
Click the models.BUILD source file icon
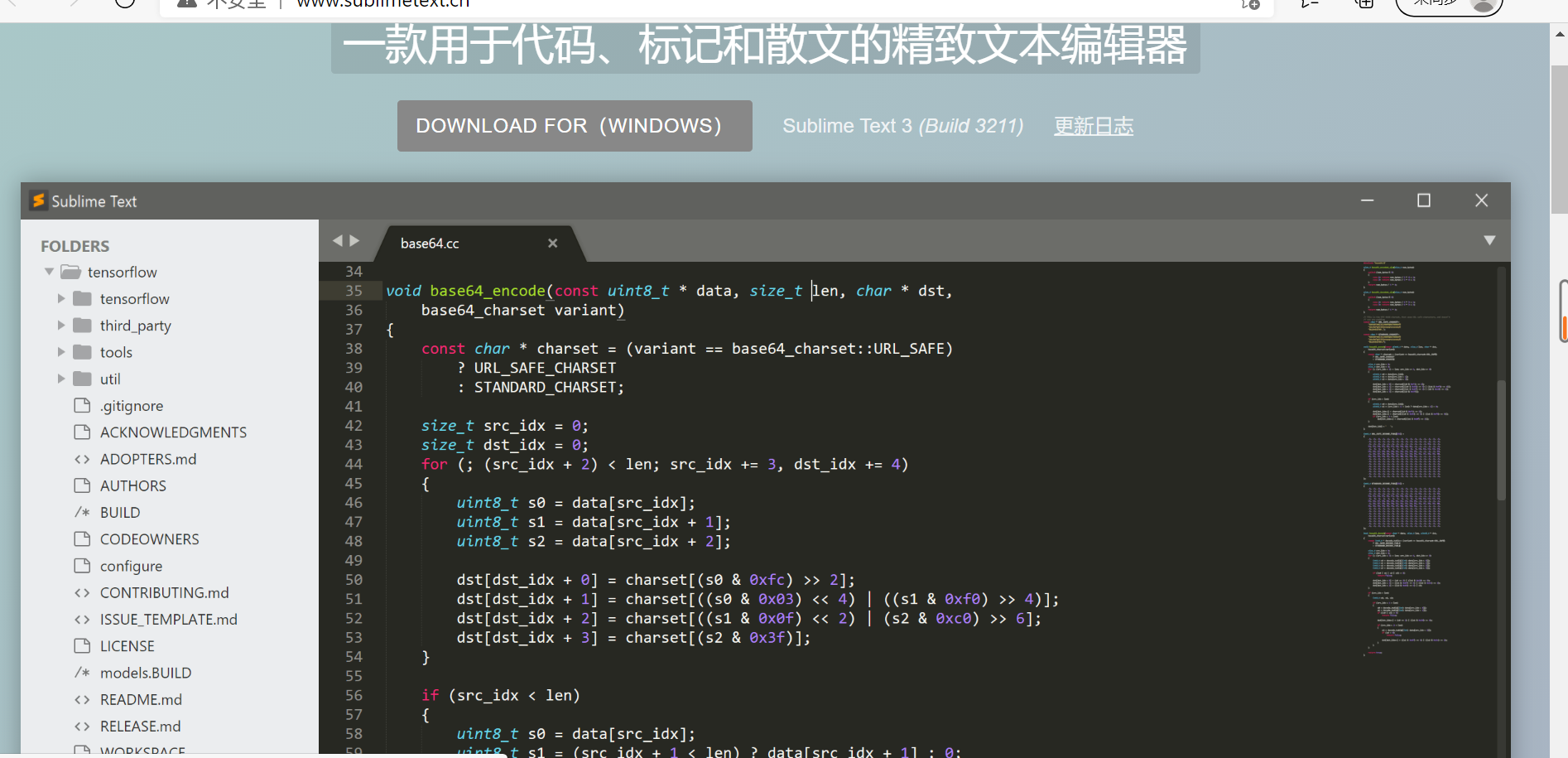(x=82, y=672)
